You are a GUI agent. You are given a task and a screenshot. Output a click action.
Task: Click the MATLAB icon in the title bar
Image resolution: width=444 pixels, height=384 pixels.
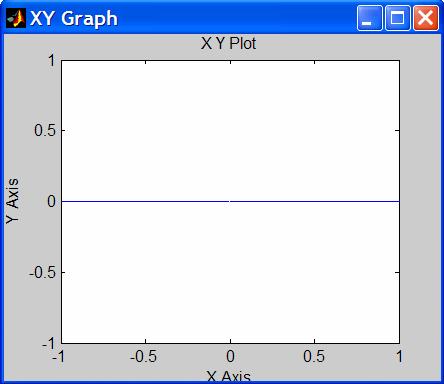pos(16,18)
